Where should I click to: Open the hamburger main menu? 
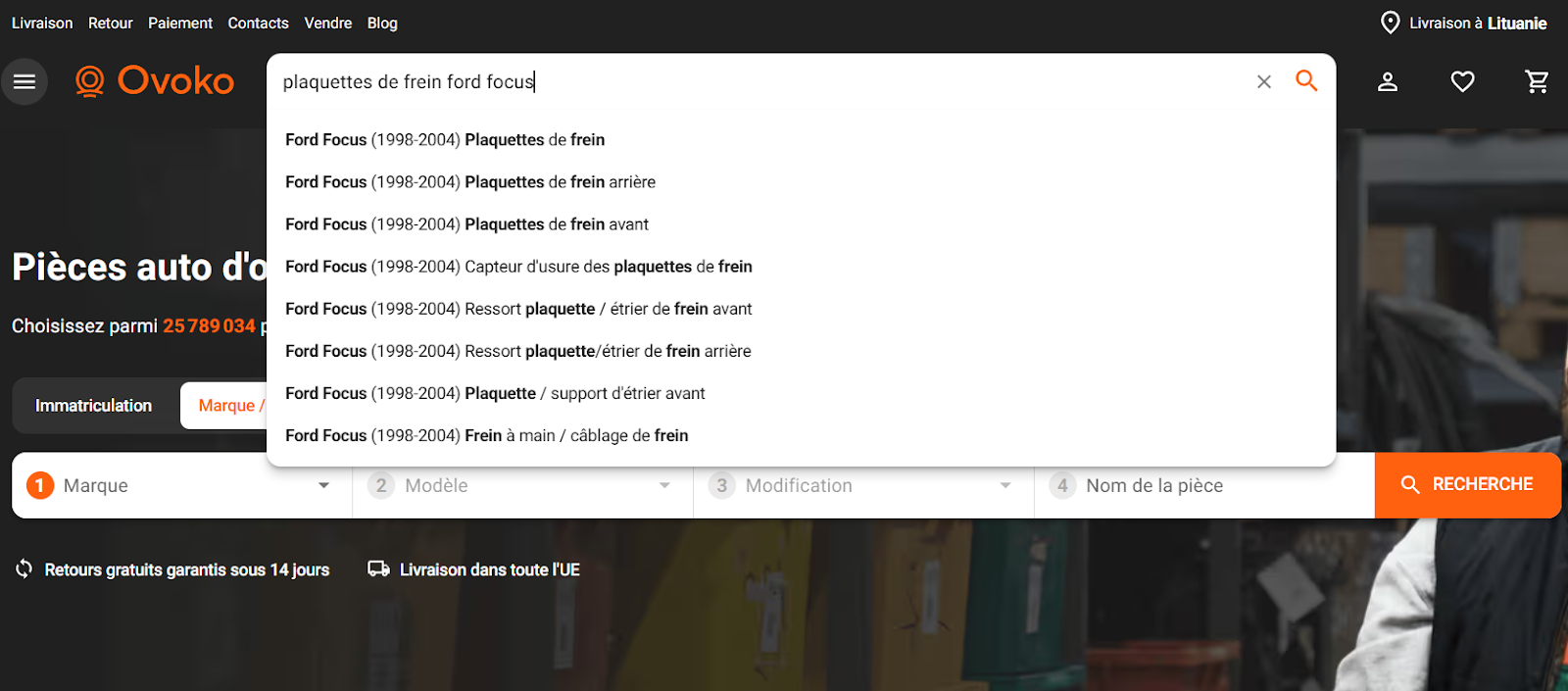[24, 81]
